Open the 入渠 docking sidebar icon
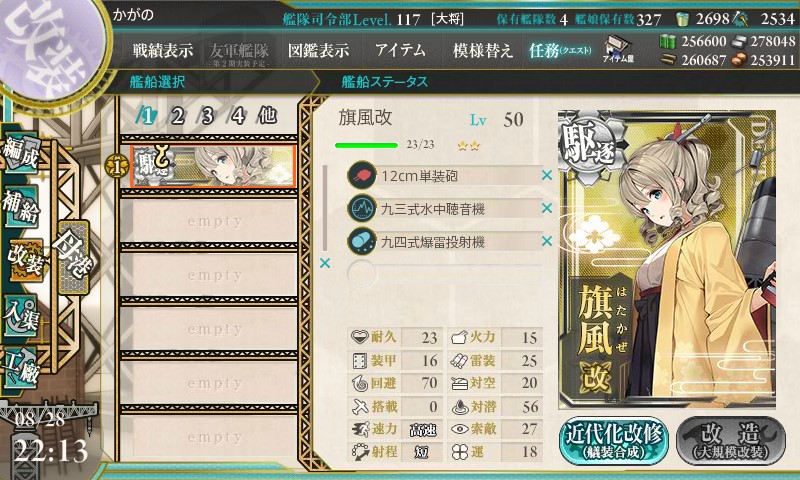The width and height of the screenshot is (800, 480). [20, 315]
